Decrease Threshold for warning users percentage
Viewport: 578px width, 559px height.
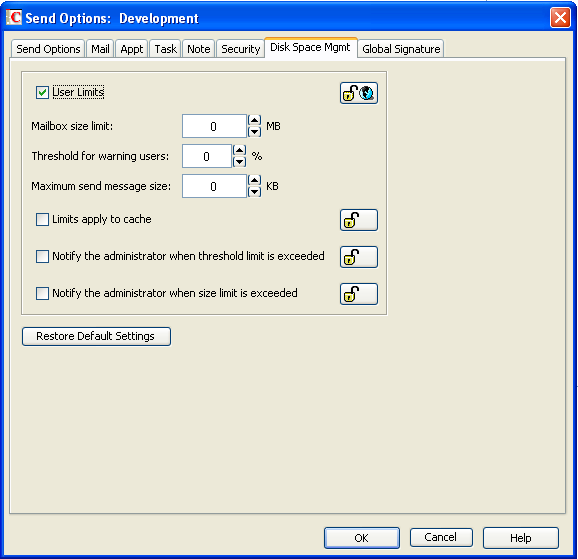coord(240,162)
